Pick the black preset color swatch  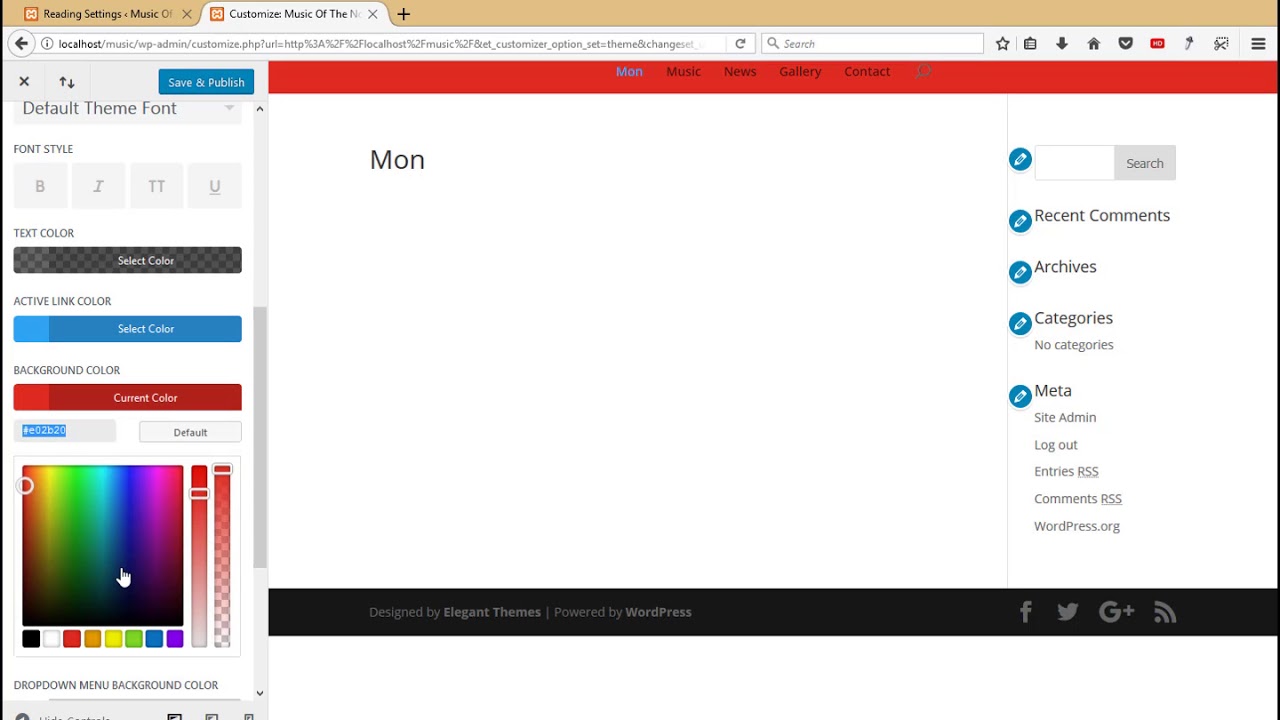coord(31,638)
